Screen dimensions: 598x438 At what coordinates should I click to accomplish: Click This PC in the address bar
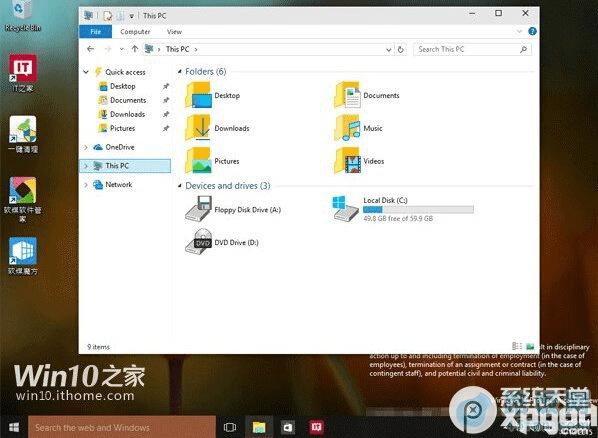click(x=177, y=49)
